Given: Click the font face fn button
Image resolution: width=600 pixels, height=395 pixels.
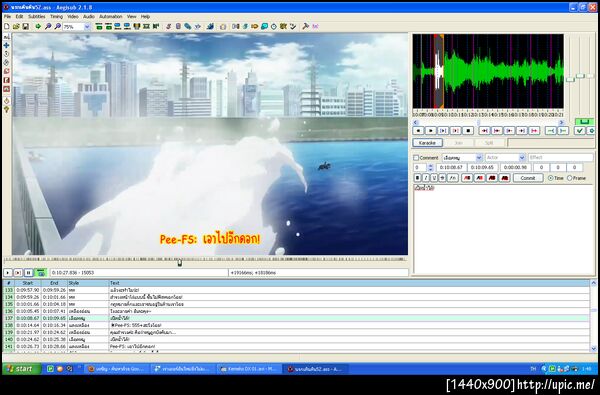Looking at the screenshot, I should coord(453,178).
